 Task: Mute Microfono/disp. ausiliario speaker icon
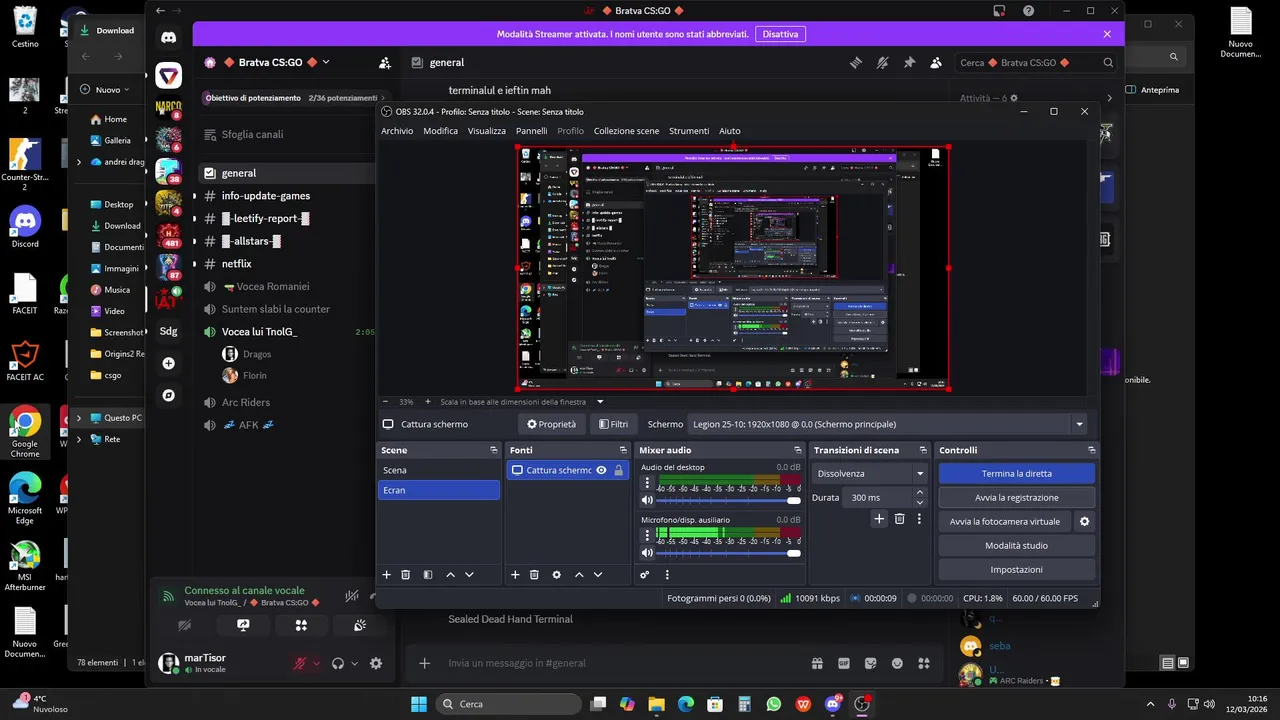647,553
